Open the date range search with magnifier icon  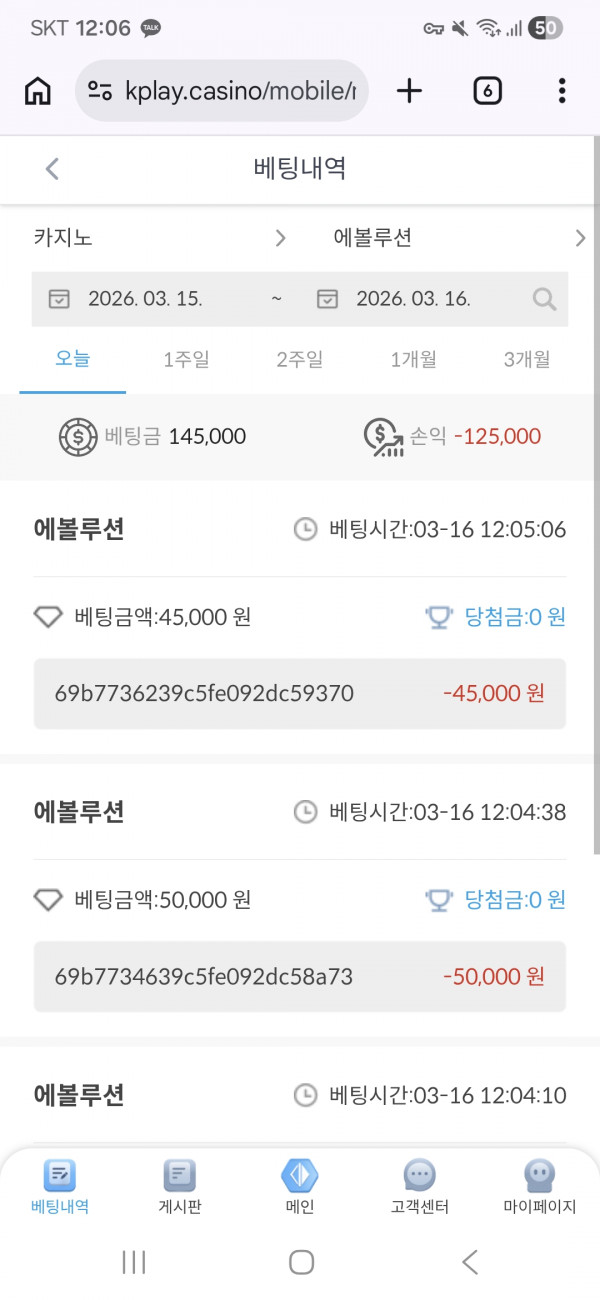click(543, 298)
